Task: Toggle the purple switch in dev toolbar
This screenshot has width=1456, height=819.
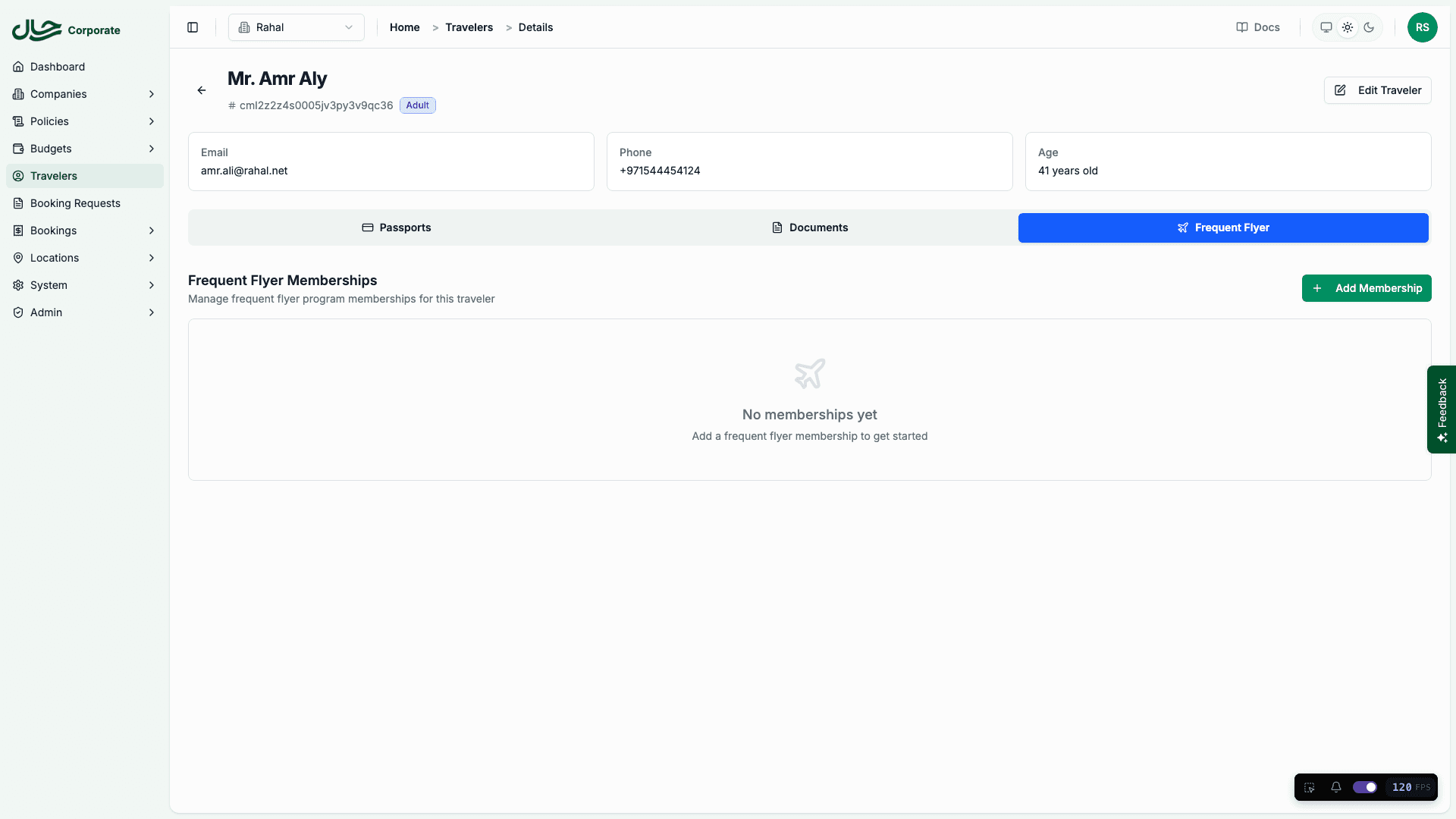Action: point(1365,787)
